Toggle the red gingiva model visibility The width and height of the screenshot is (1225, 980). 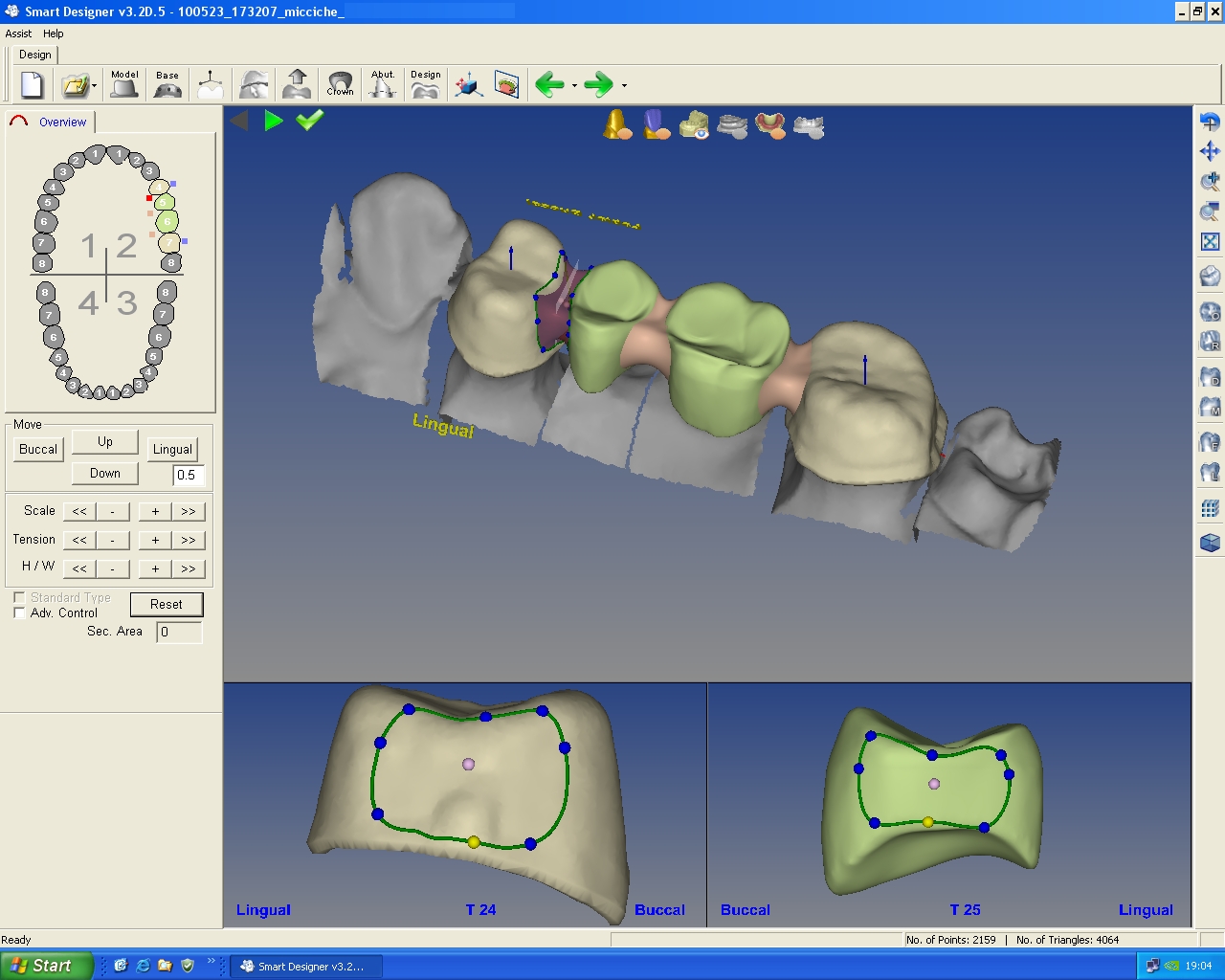point(770,125)
